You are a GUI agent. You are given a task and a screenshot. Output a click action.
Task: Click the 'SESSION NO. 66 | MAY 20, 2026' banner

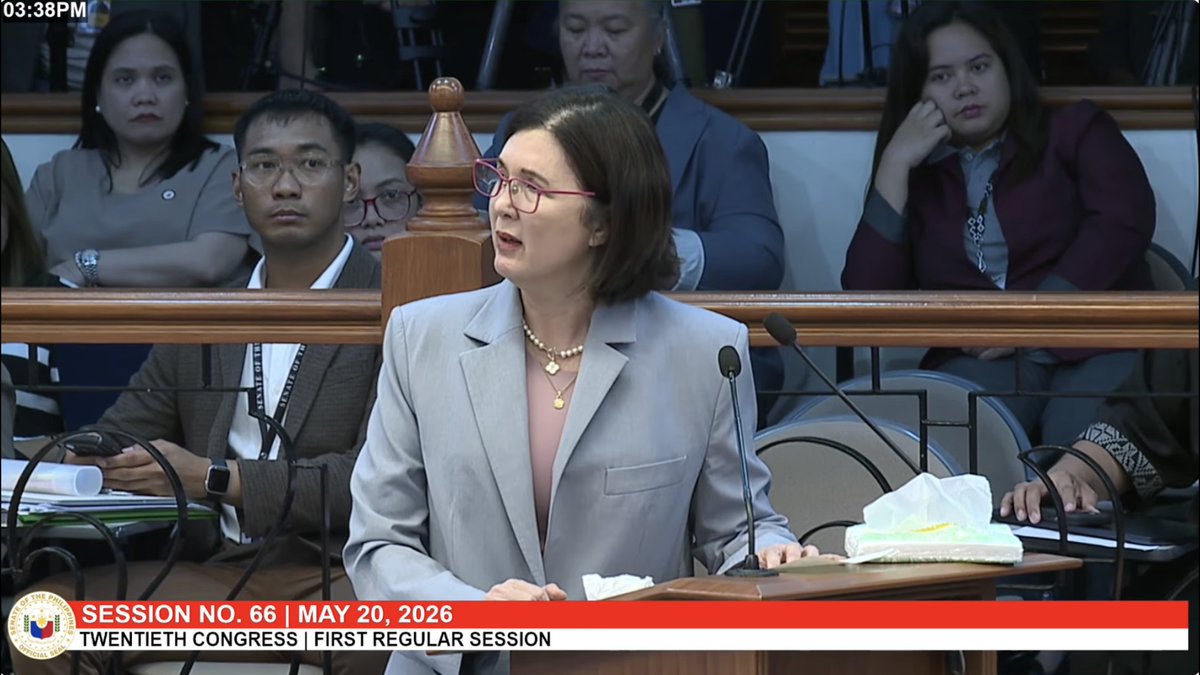click(632, 614)
